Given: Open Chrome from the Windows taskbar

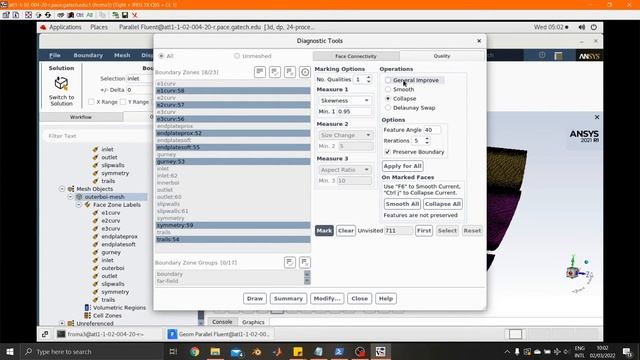Looking at the screenshot, I should [x=195, y=351].
